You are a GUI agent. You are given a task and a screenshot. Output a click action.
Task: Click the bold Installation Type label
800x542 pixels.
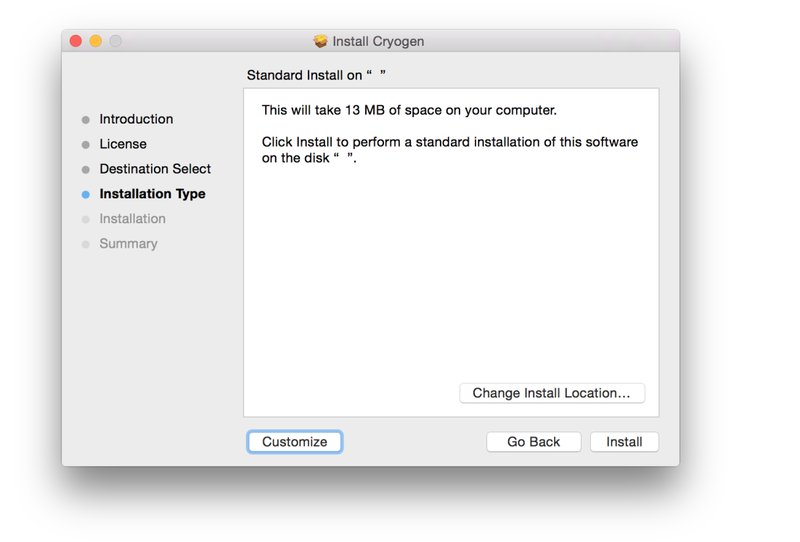pos(152,194)
